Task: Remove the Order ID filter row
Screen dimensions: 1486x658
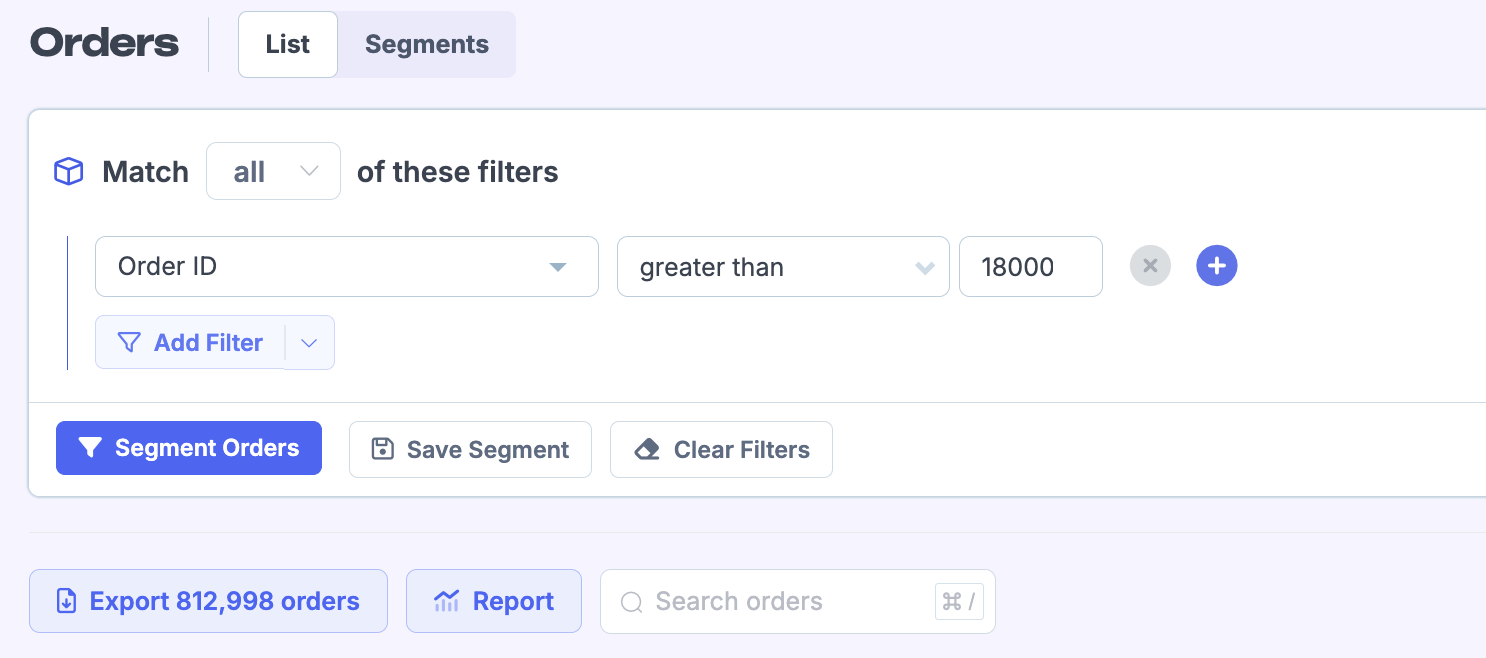Action: (x=1150, y=267)
